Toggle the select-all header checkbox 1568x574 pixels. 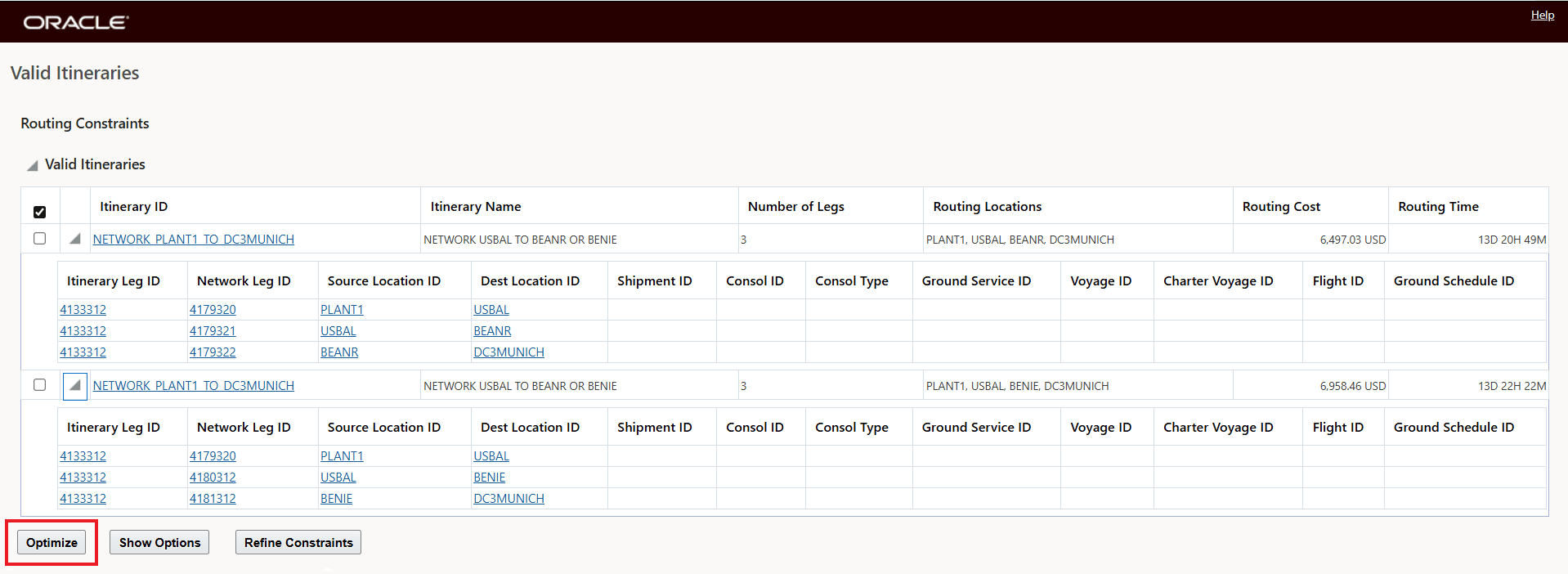(x=39, y=212)
